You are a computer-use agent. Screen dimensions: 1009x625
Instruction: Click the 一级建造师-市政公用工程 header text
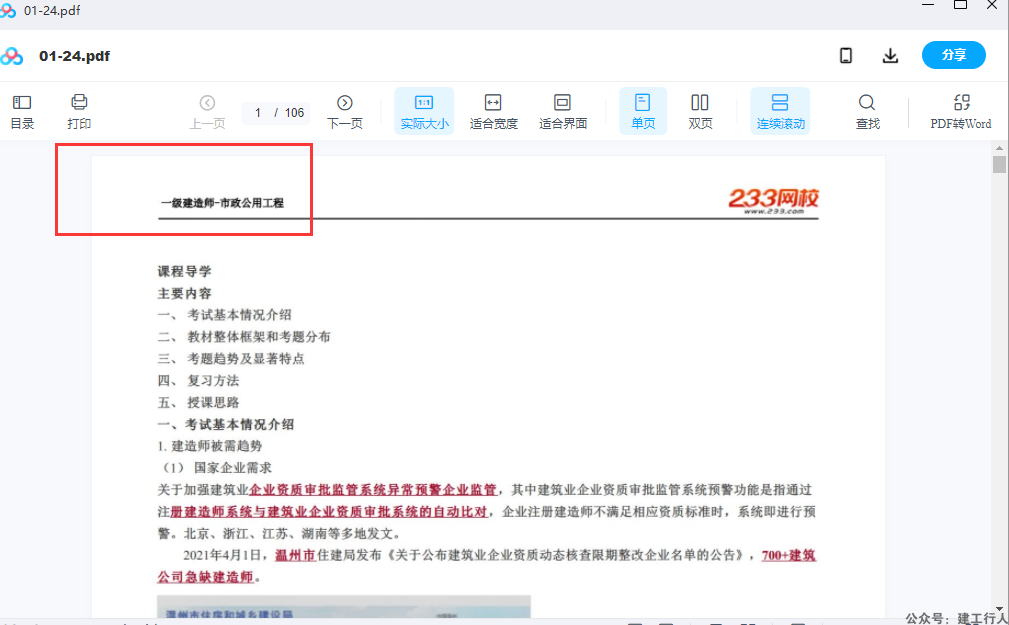[222, 203]
